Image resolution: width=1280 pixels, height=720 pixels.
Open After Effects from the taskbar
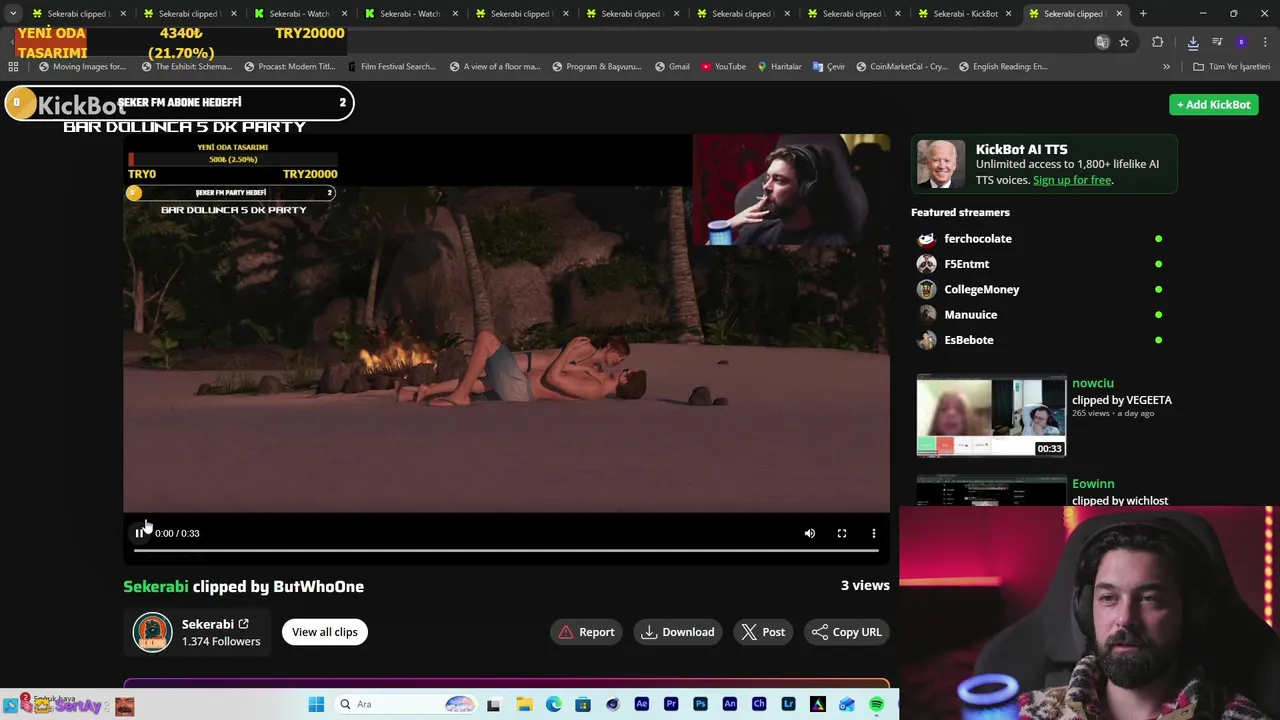tap(642, 705)
